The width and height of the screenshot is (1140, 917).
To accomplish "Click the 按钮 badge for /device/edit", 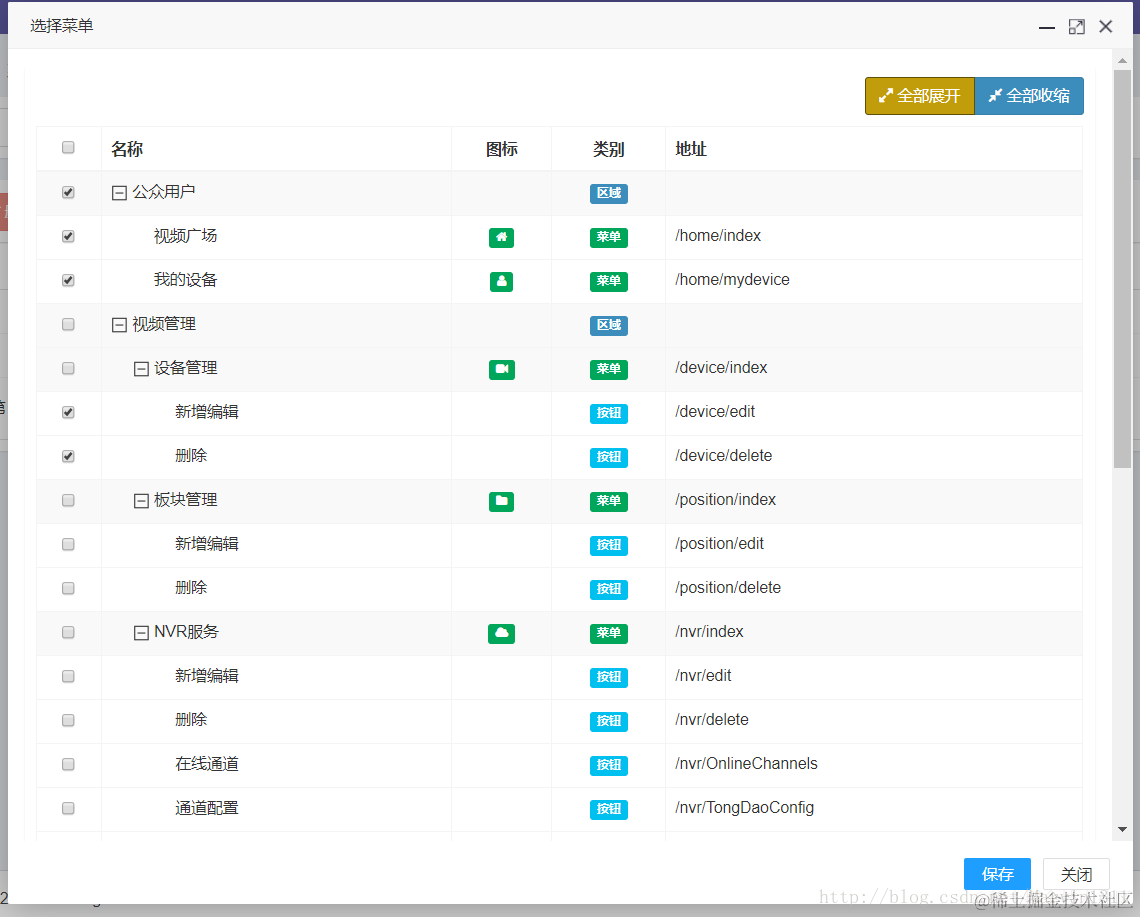I will click(x=609, y=413).
